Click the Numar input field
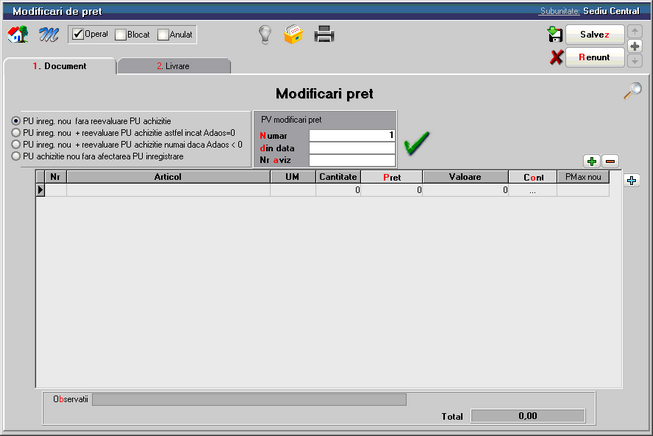 [352, 135]
